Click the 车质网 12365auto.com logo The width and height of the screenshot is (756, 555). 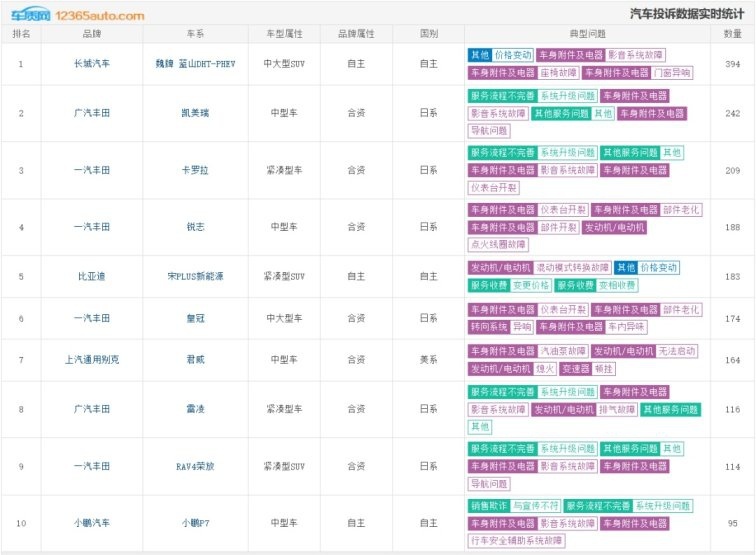coord(78,15)
